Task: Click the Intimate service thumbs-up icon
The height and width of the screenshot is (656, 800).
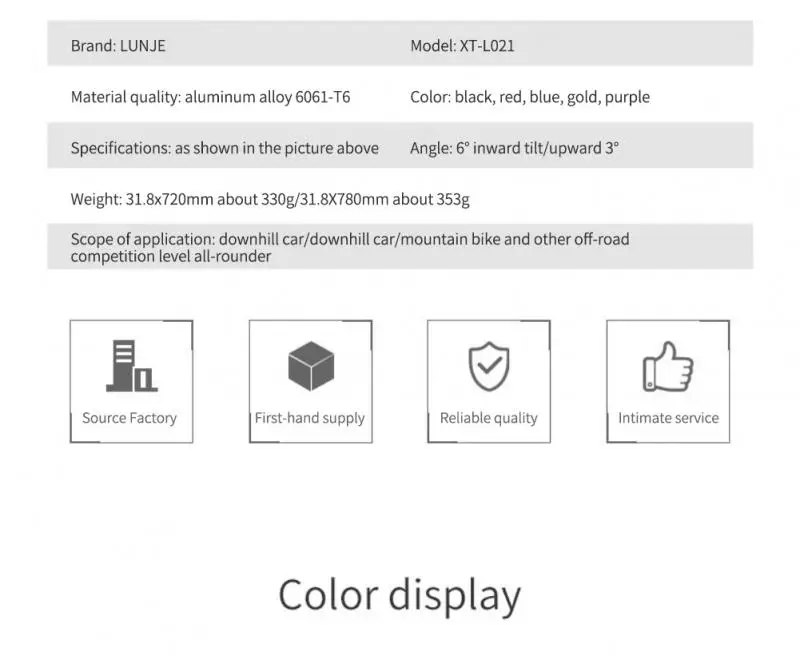Action: click(x=668, y=367)
